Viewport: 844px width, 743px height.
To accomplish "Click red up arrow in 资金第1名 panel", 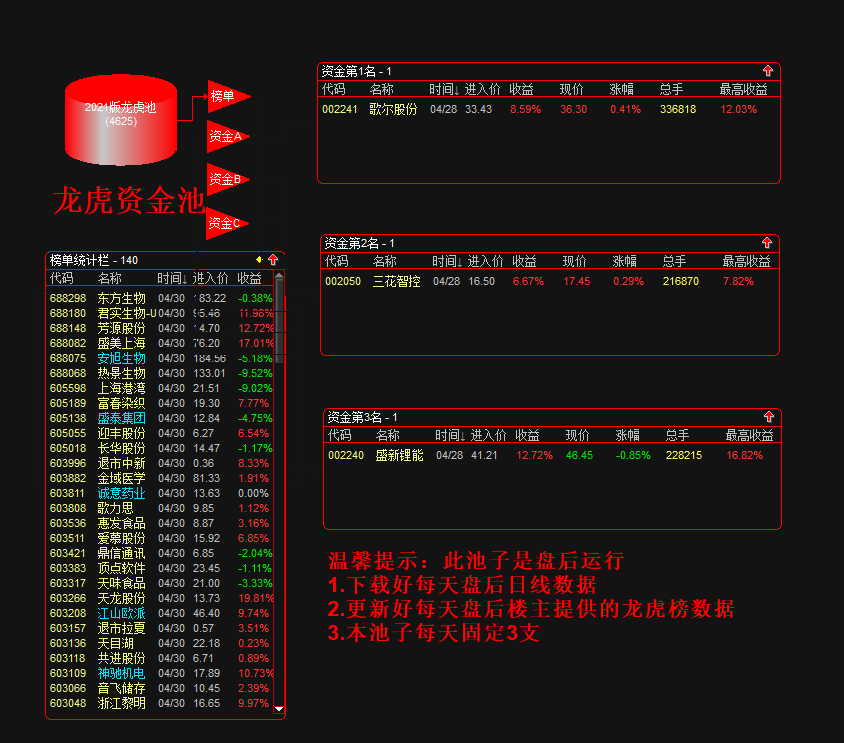I will tap(768, 71).
